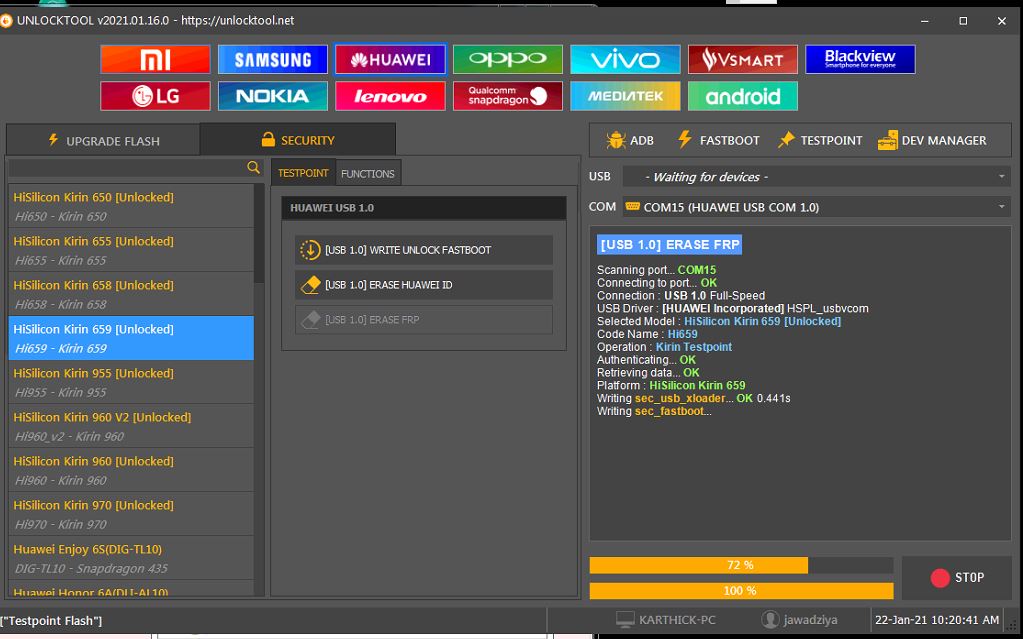Open the Functions sub-tab
Screen dimensions: 1023x639
pyautogui.click(x=368, y=174)
